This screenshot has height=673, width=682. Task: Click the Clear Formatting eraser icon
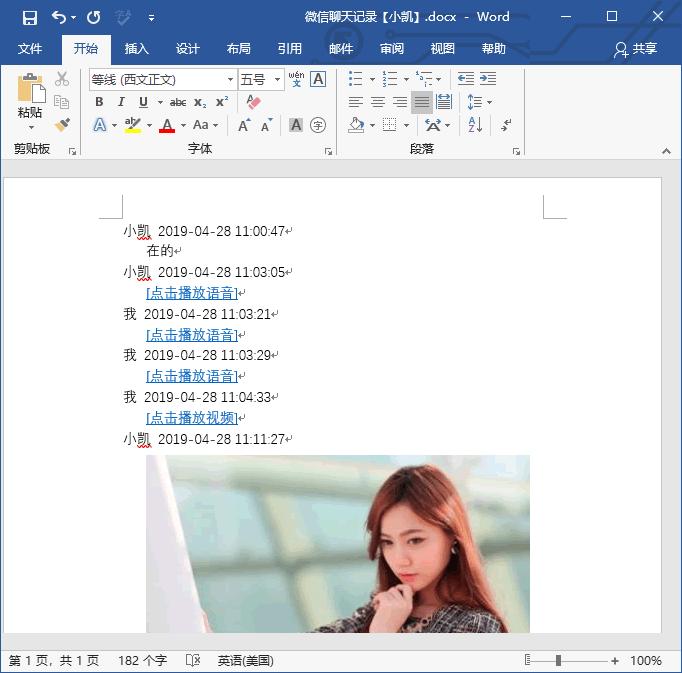coord(253,102)
